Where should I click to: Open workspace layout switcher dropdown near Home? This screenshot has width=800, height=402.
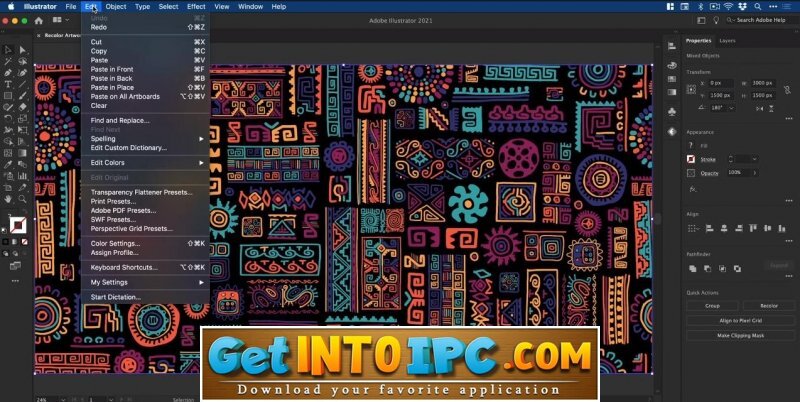61,20
